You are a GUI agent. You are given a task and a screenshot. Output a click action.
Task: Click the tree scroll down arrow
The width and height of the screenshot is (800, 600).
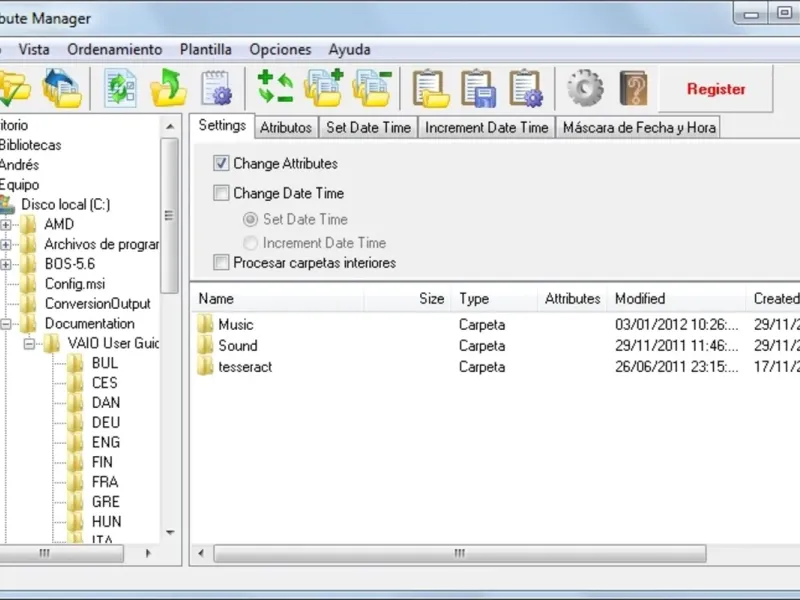click(170, 532)
